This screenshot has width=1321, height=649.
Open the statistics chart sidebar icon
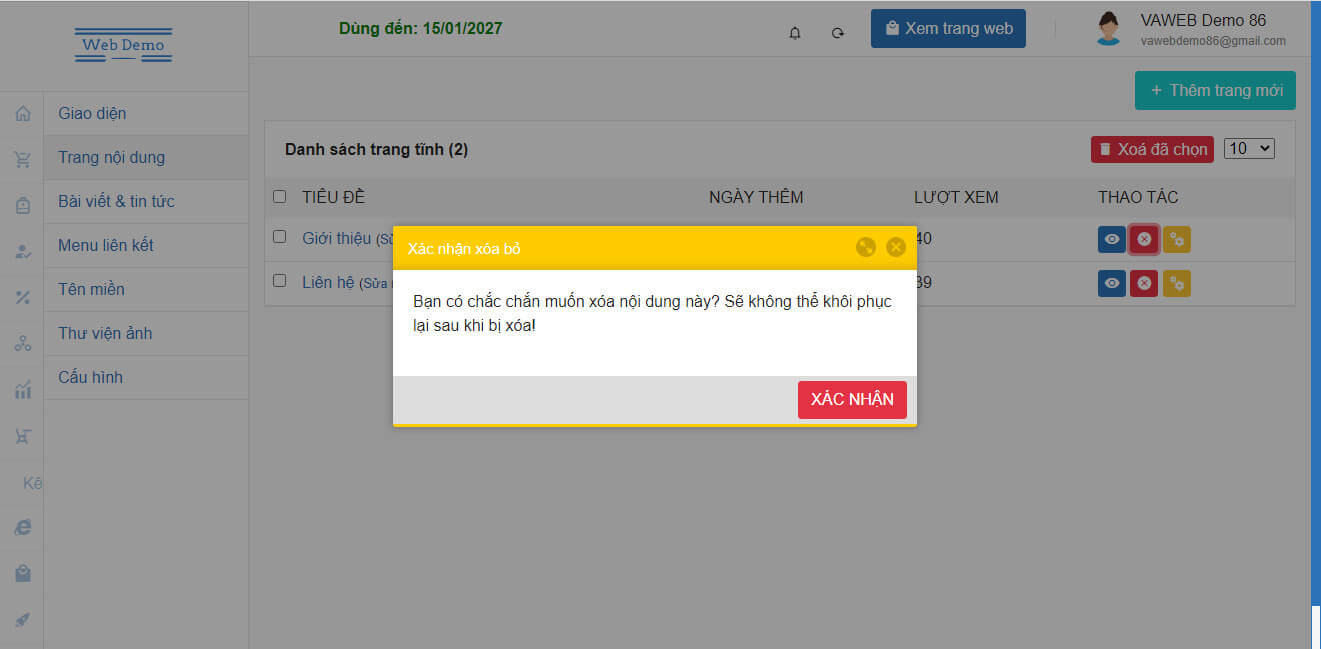click(x=23, y=390)
